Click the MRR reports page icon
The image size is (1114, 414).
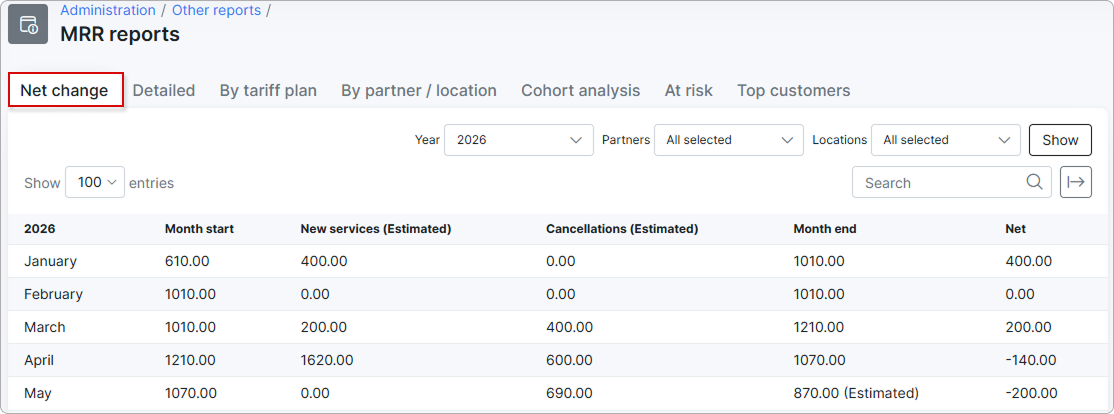(28, 24)
